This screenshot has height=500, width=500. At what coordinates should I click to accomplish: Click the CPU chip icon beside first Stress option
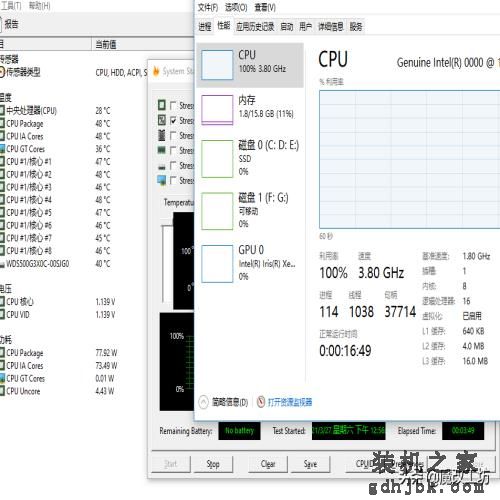tap(162, 105)
